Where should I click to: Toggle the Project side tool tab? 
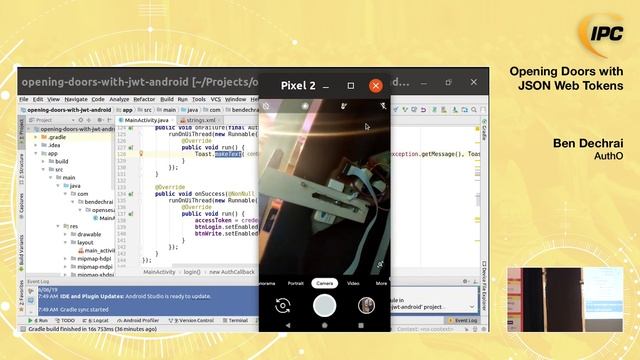(22, 131)
